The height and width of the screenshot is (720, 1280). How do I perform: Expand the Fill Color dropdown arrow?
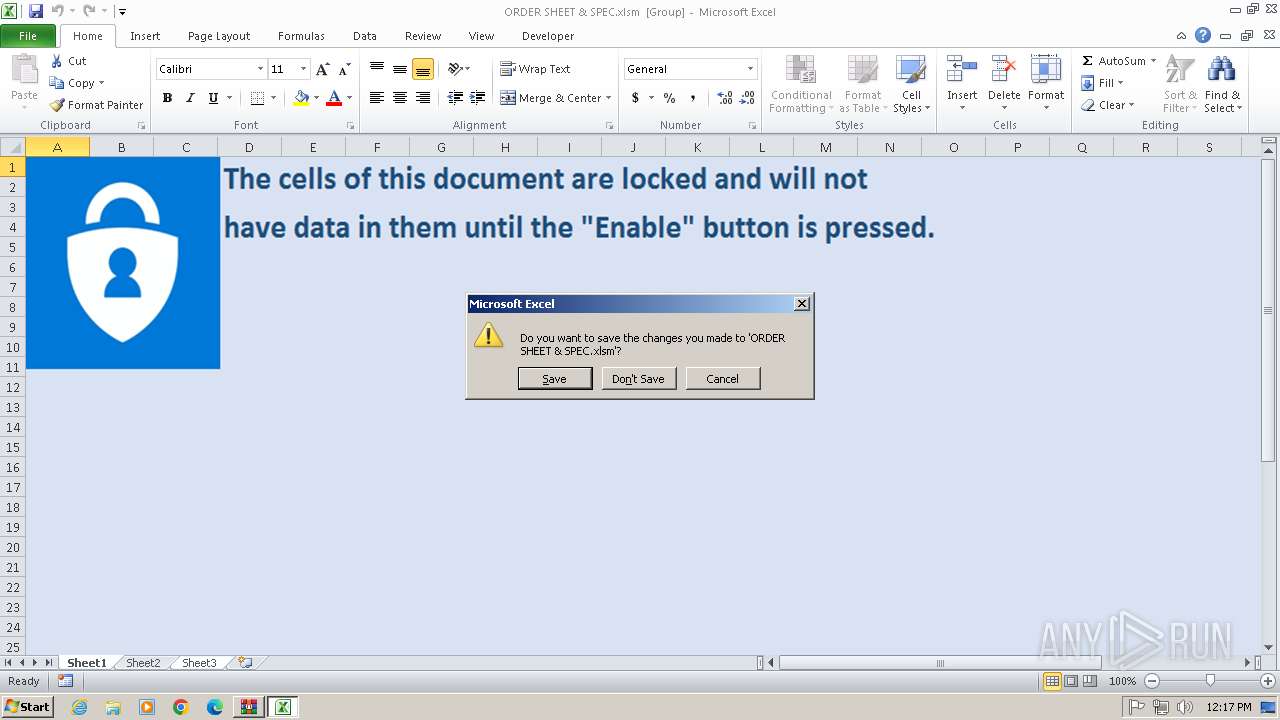pyautogui.click(x=316, y=98)
